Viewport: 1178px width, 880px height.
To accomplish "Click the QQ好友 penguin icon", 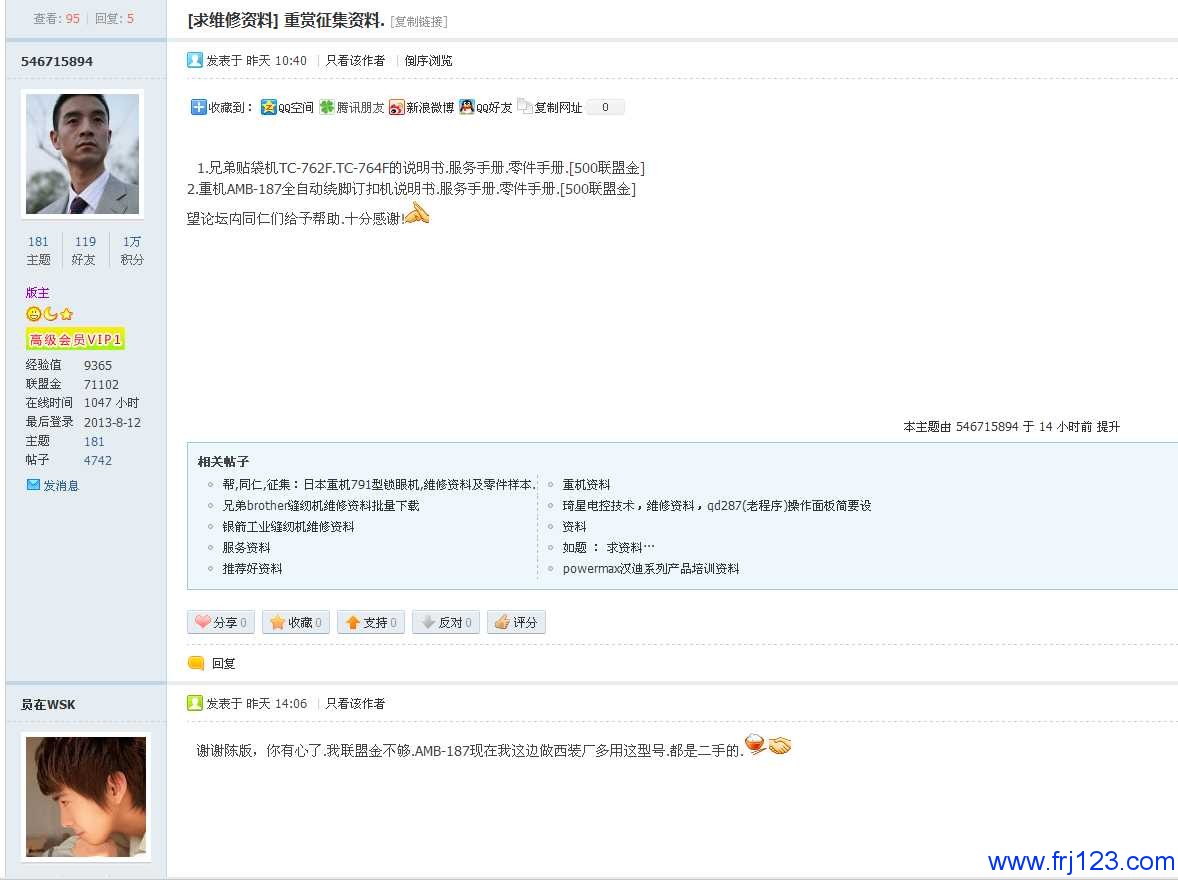I will [467, 107].
